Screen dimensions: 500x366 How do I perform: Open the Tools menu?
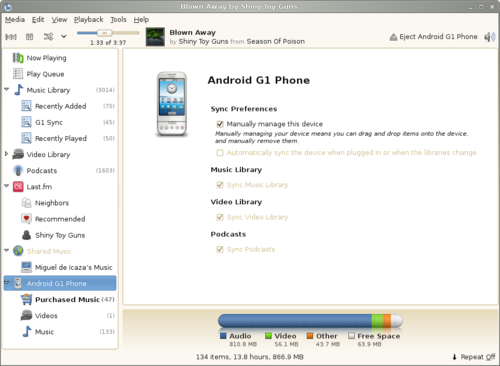point(118,20)
